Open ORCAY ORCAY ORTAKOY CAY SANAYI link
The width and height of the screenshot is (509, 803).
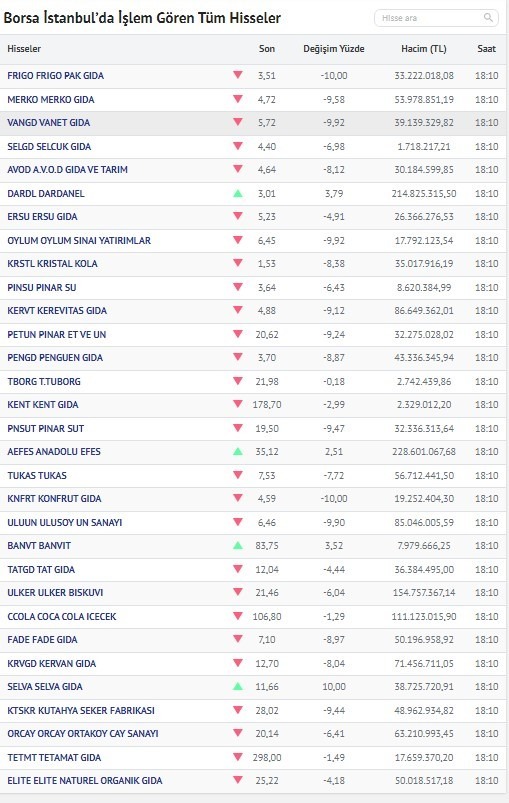[82, 734]
